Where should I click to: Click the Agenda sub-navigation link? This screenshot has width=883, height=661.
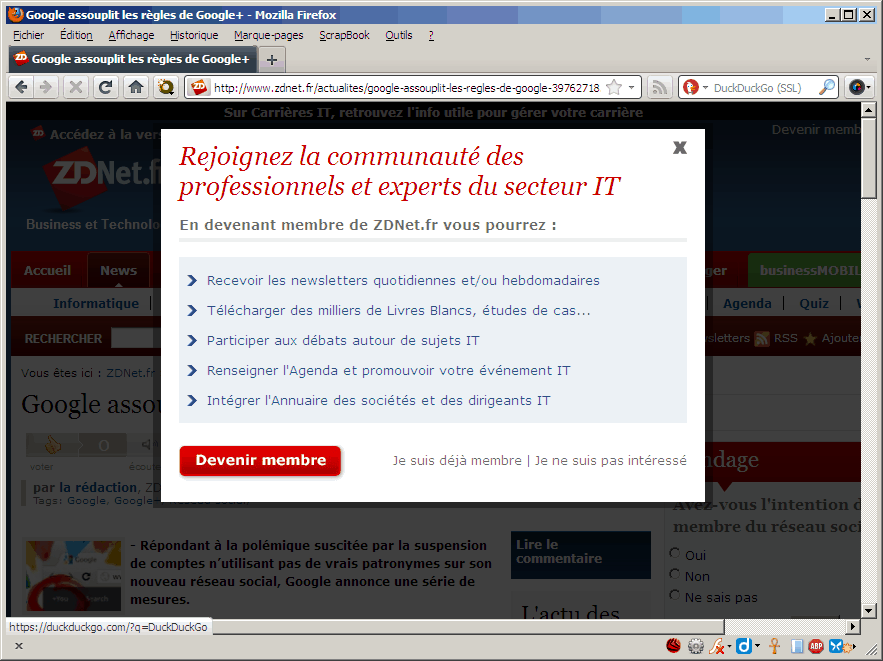click(x=747, y=304)
